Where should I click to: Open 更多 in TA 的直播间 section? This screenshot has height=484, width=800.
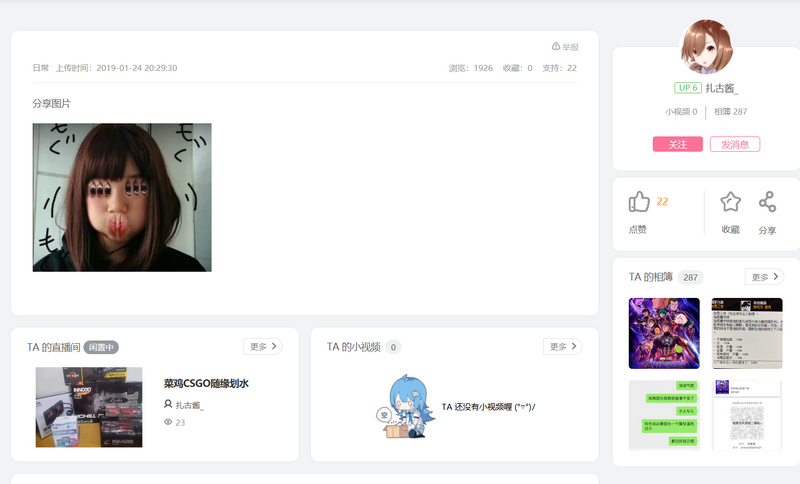263,346
